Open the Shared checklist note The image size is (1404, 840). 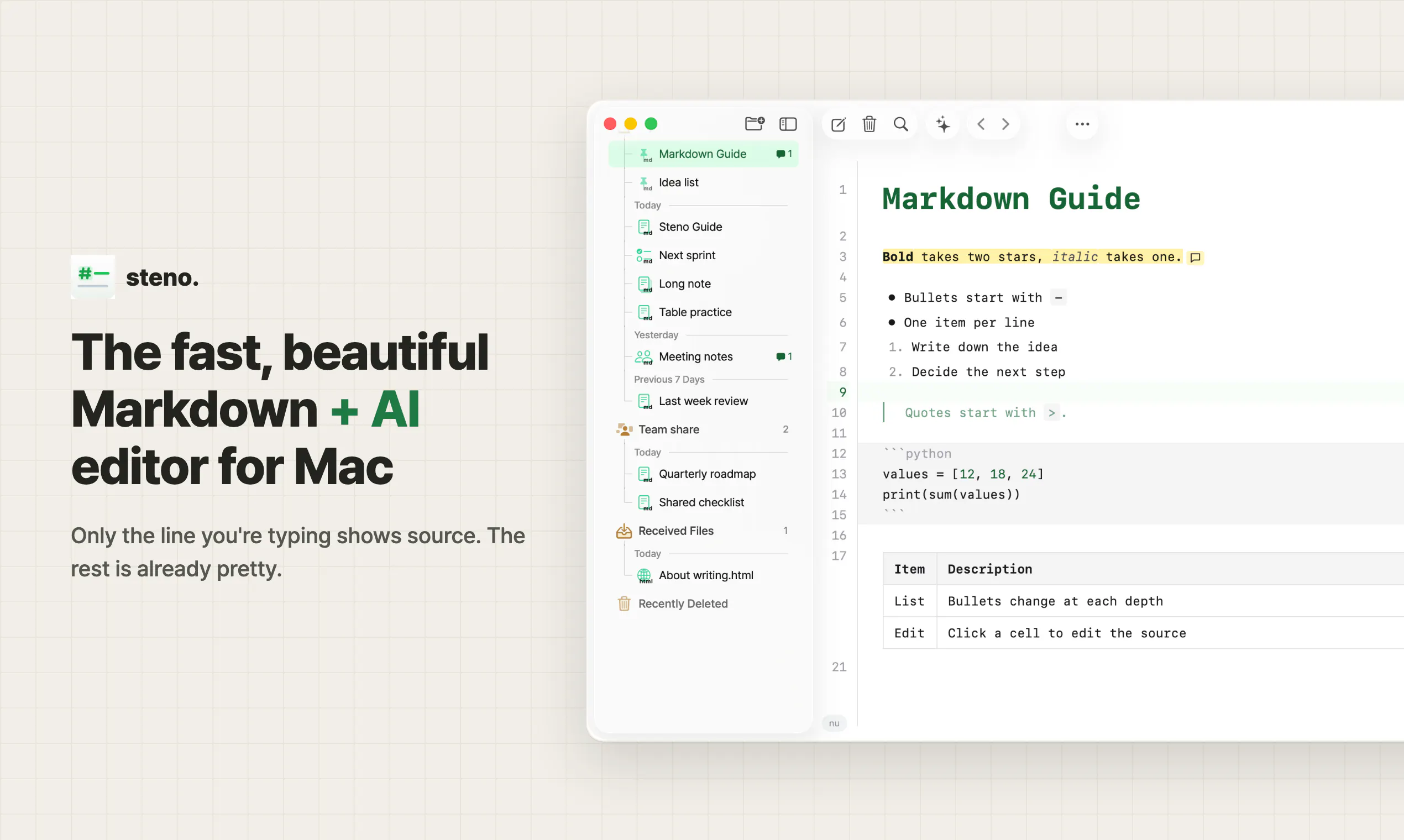pyautogui.click(x=703, y=502)
